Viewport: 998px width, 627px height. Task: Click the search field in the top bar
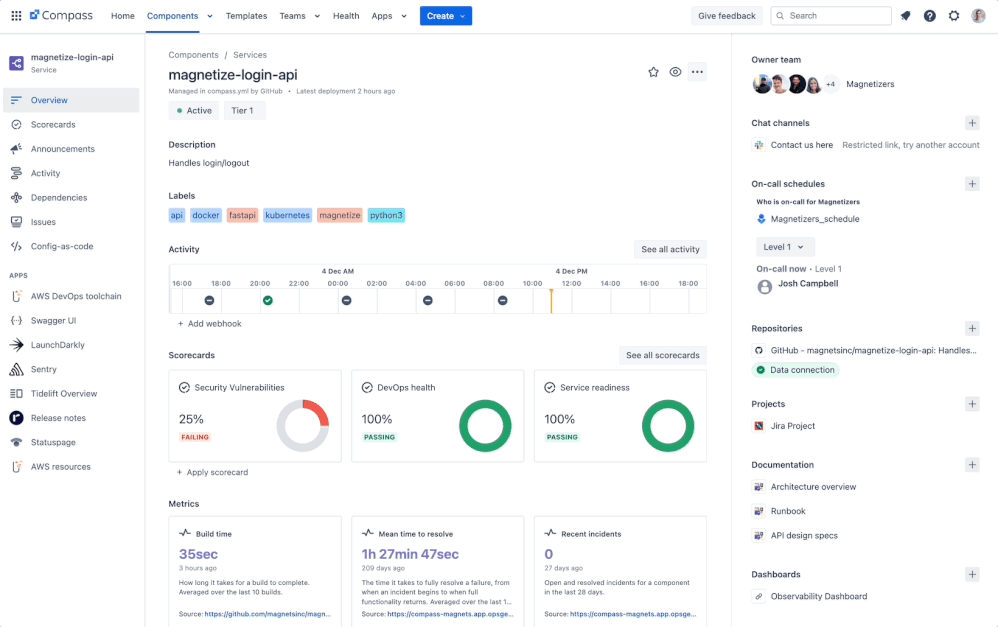coord(831,15)
